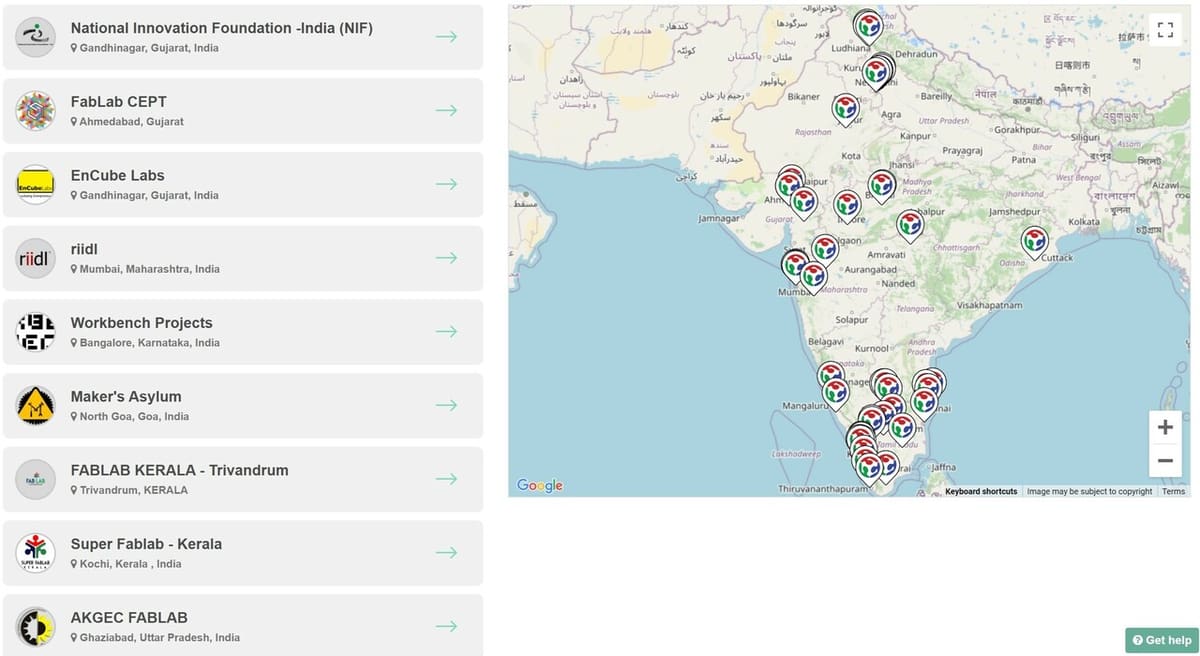Select FABLAB KERALA Trivandrum logo
1200x656 pixels.
(35, 479)
